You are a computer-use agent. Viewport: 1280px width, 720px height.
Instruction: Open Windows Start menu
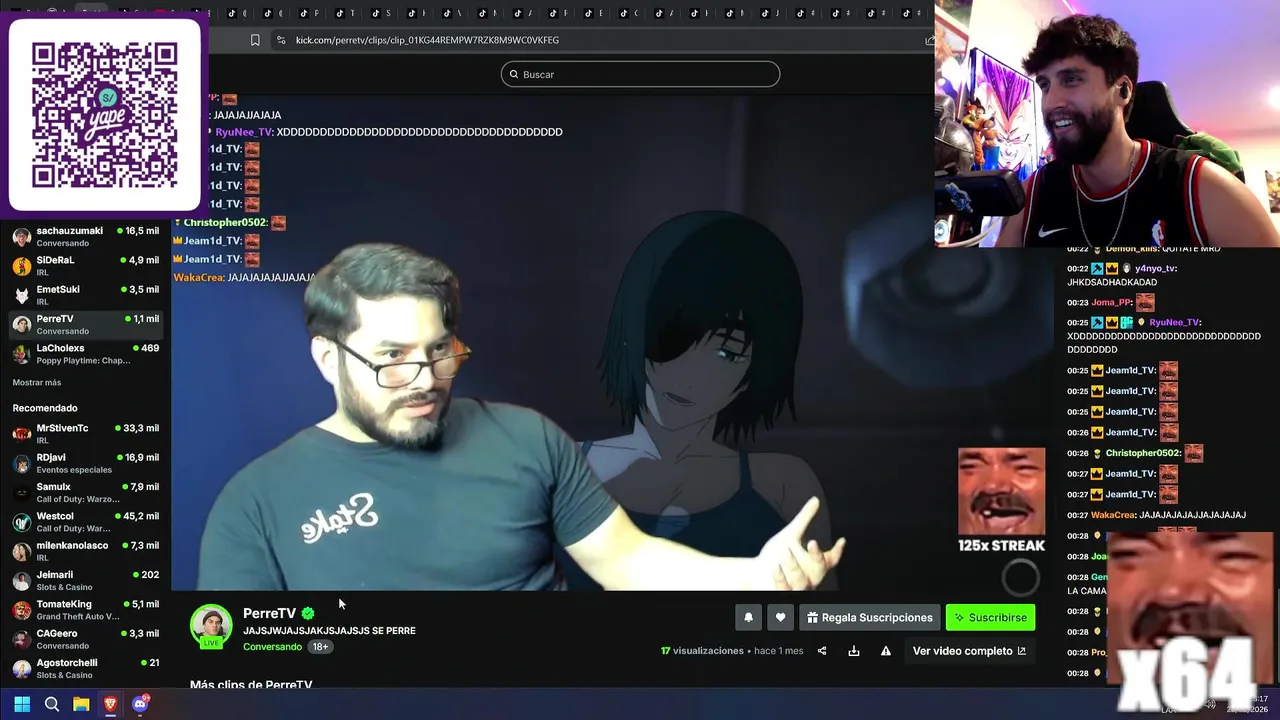[x=22, y=704]
